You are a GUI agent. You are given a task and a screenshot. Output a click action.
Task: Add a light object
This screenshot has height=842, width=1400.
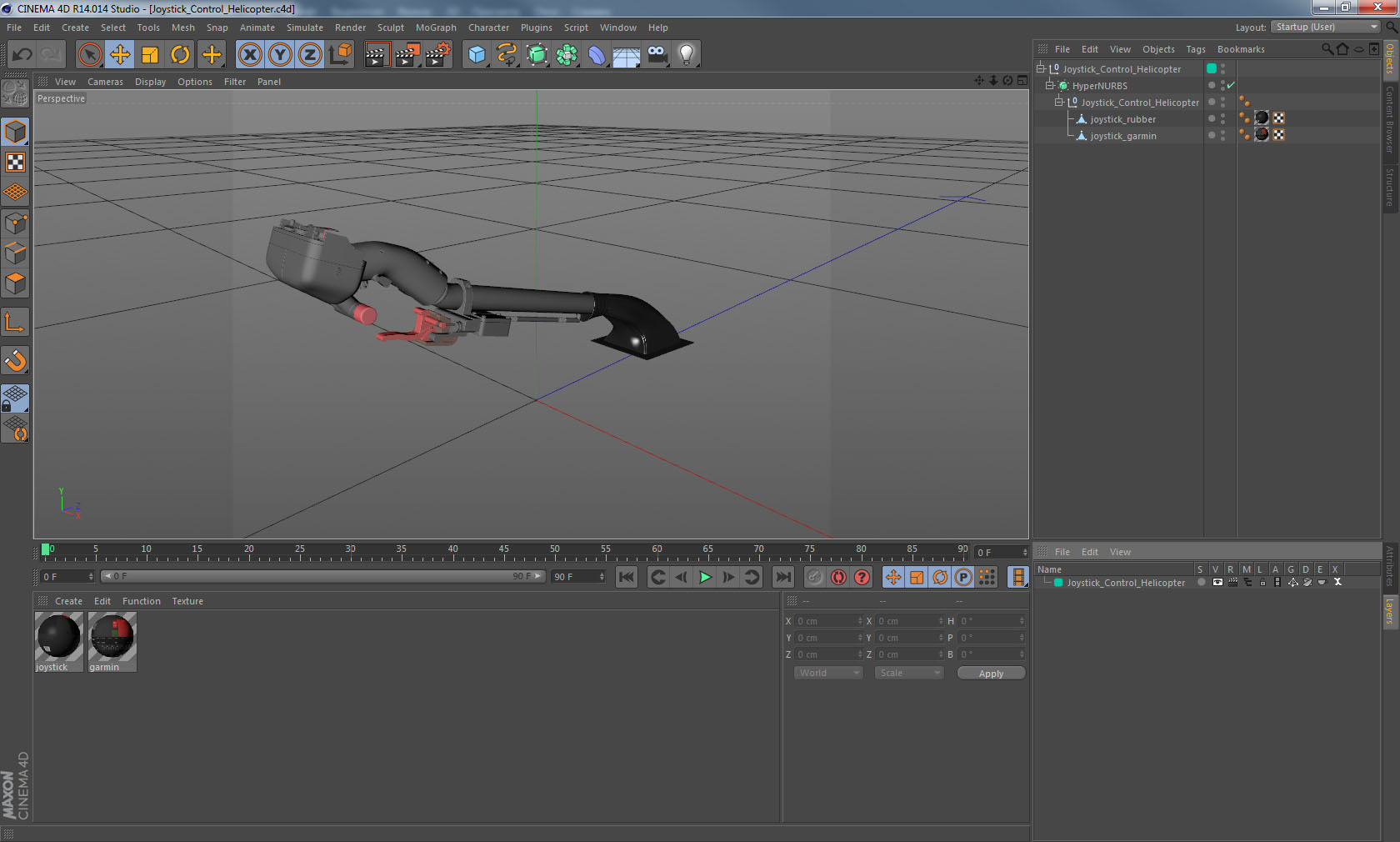(687, 55)
